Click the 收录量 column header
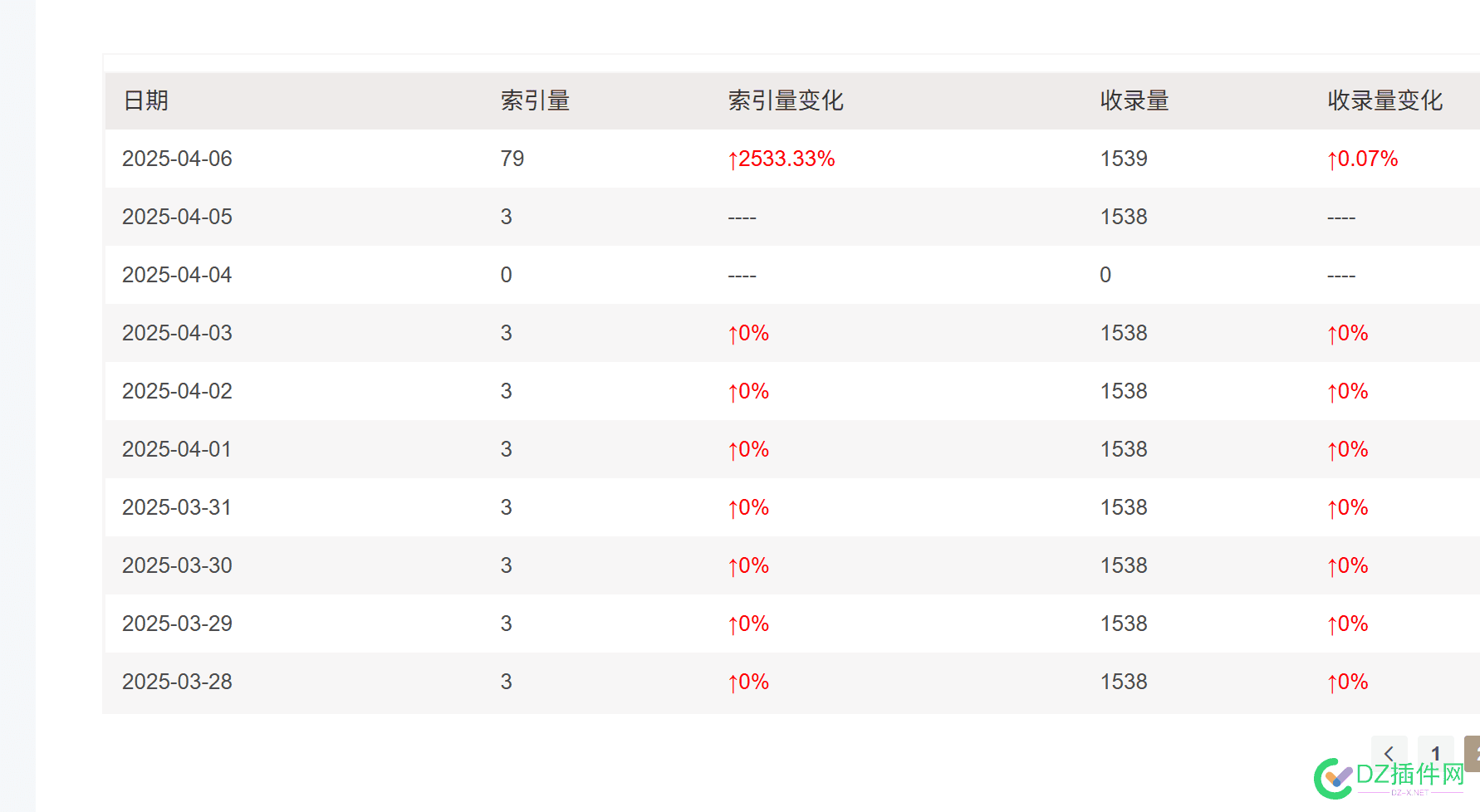The height and width of the screenshot is (812, 1480). tap(1135, 100)
